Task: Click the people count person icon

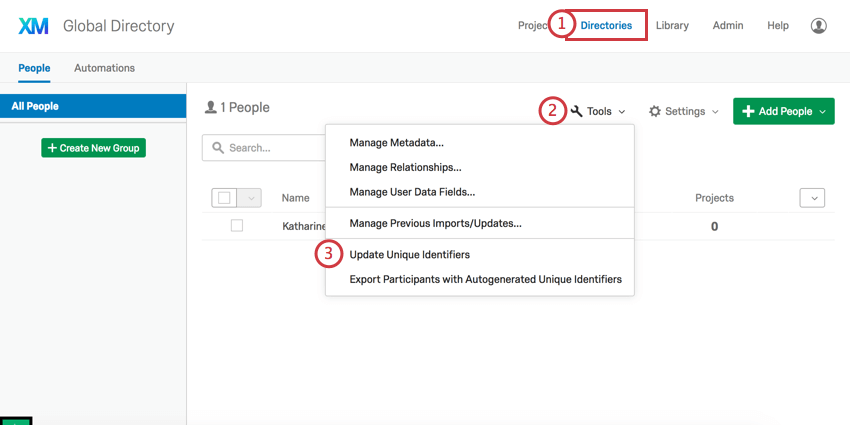Action: pyautogui.click(x=210, y=107)
